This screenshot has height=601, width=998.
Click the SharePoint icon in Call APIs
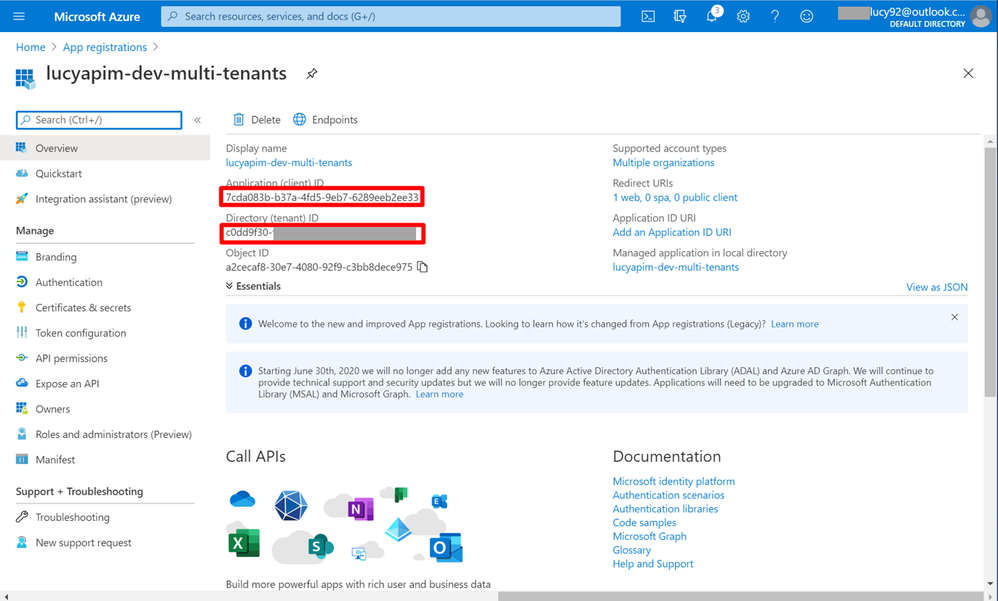[x=320, y=546]
